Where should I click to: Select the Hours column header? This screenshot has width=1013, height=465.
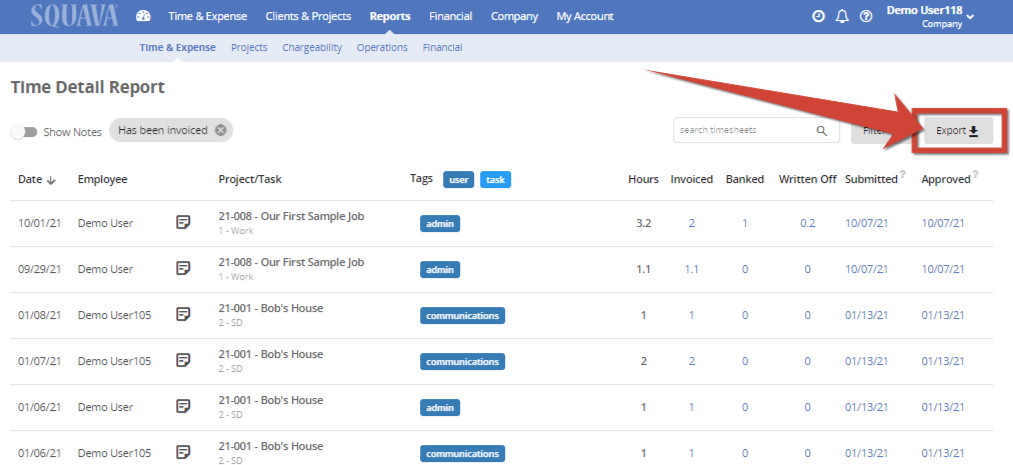[643, 180]
